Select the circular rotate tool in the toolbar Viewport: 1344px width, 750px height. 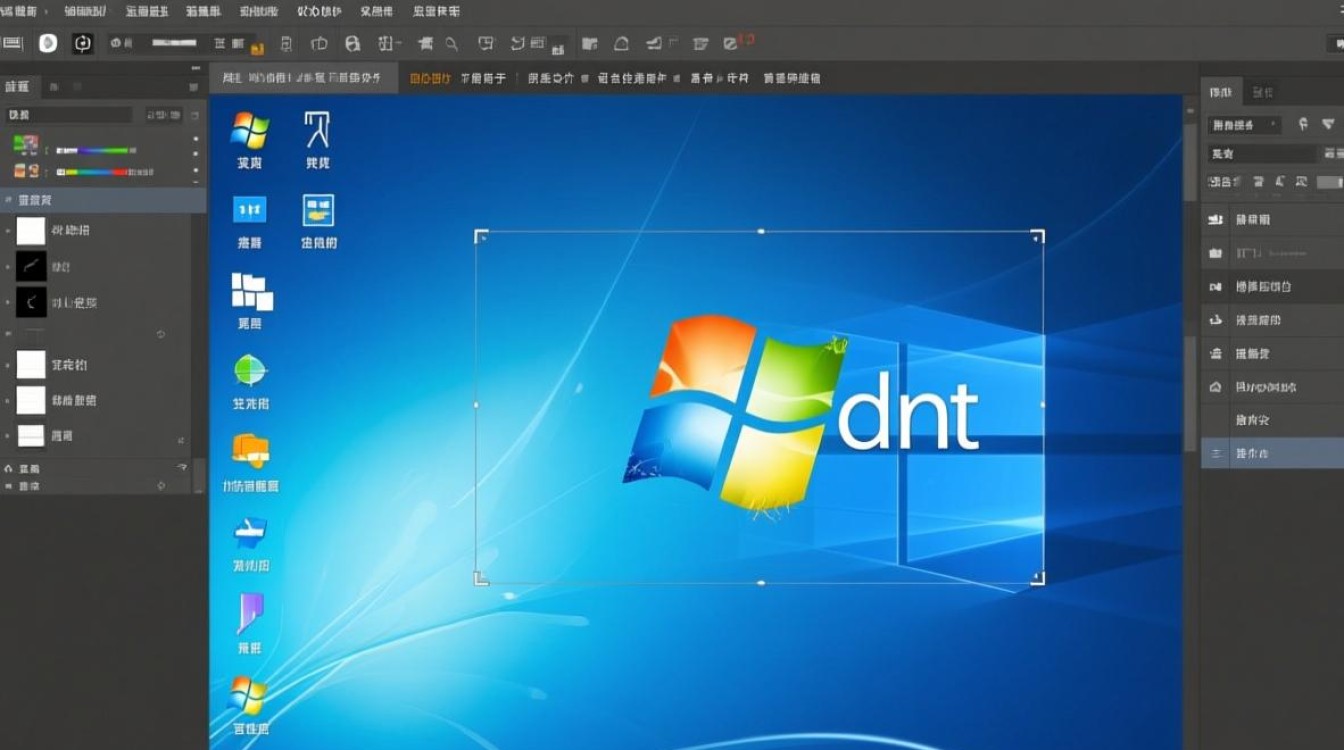click(x=84, y=44)
